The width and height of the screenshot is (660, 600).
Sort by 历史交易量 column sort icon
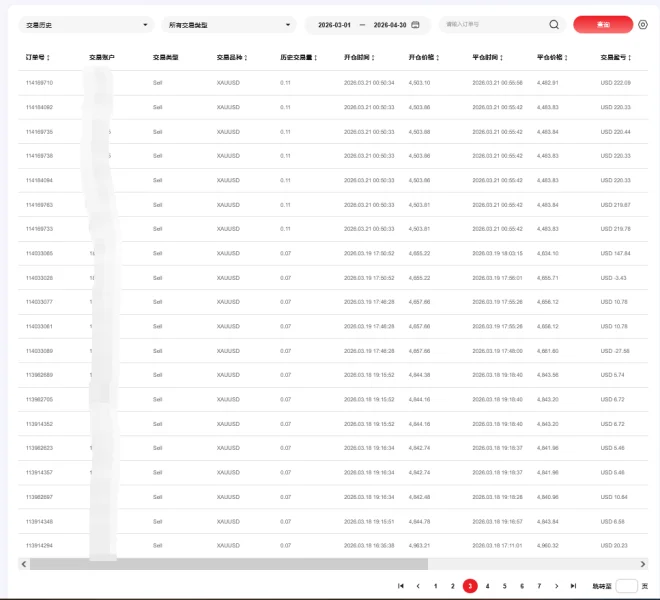pos(315,58)
